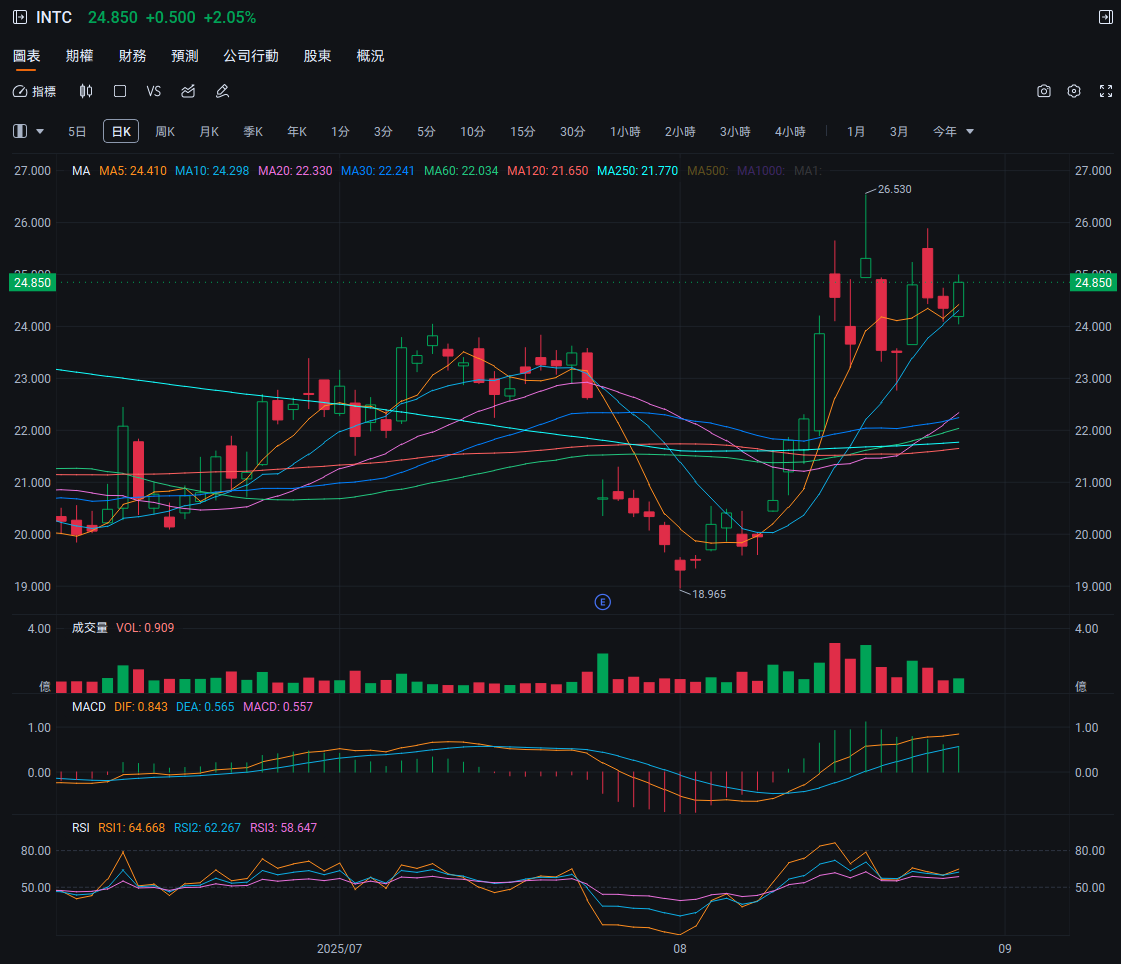This screenshot has height=964, width=1121.
Task: Select the candlestick chart style icon
Action: (x=86, y=91)
